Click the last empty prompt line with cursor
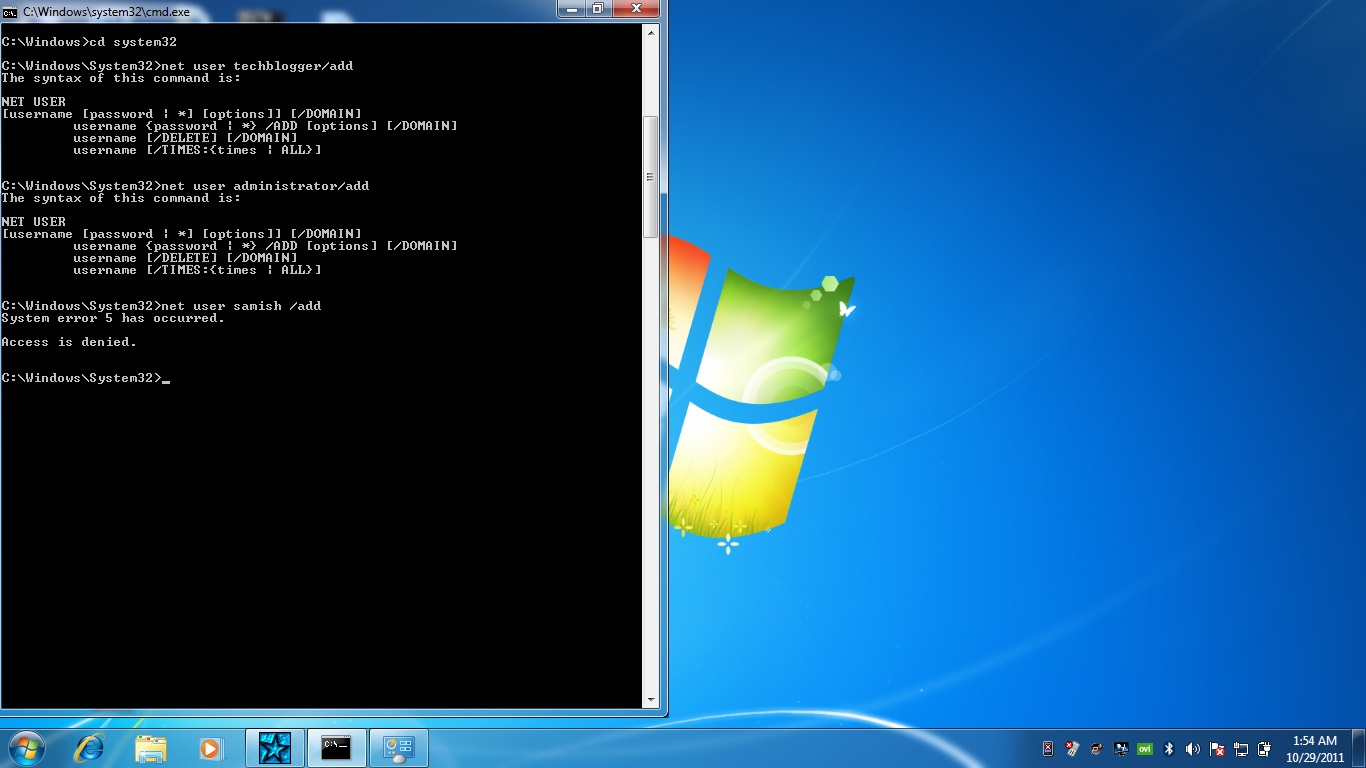Viewport: 1366px width, 768px height. (86, 378)
